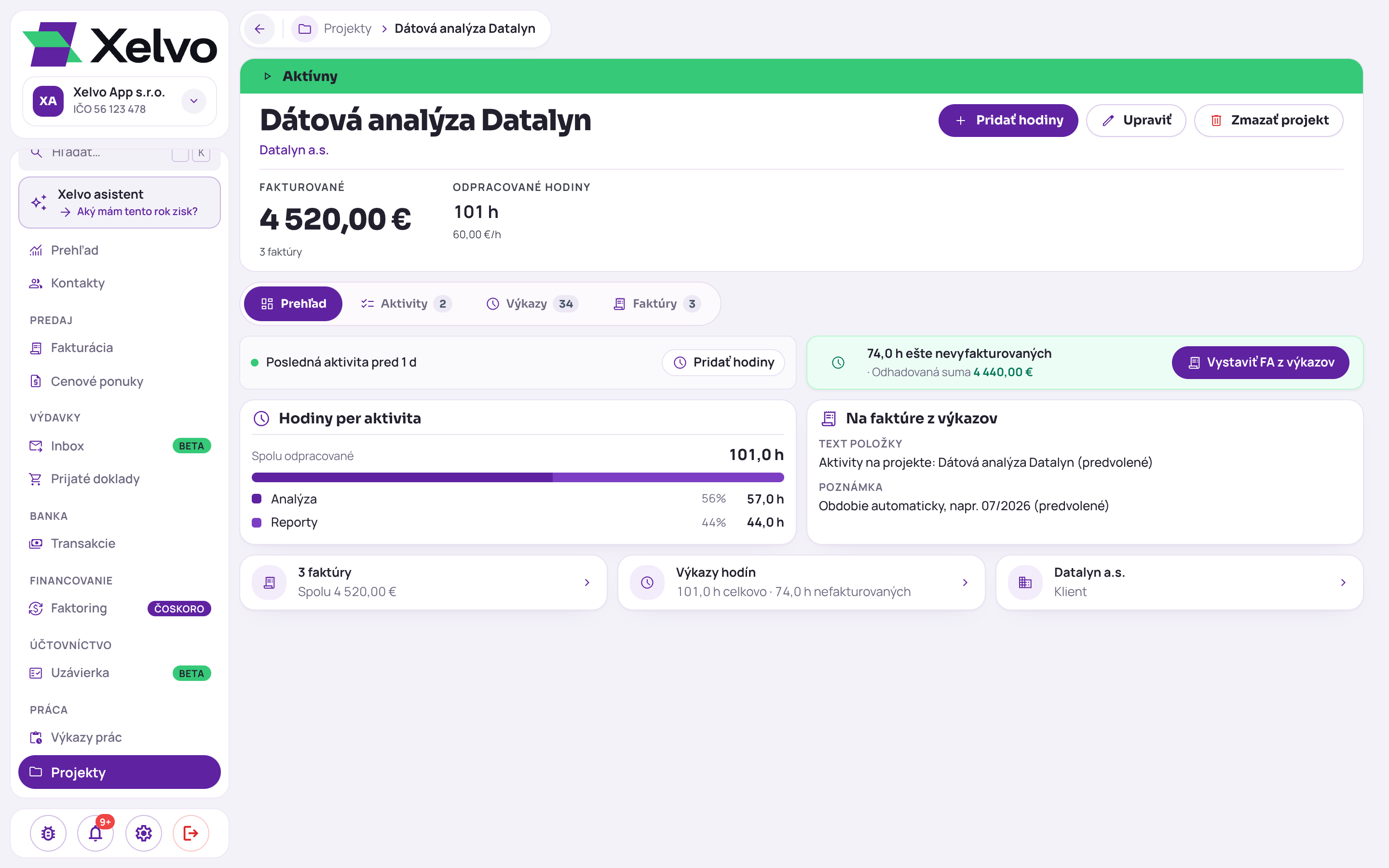Switch to the Faktúry tab

657,304
